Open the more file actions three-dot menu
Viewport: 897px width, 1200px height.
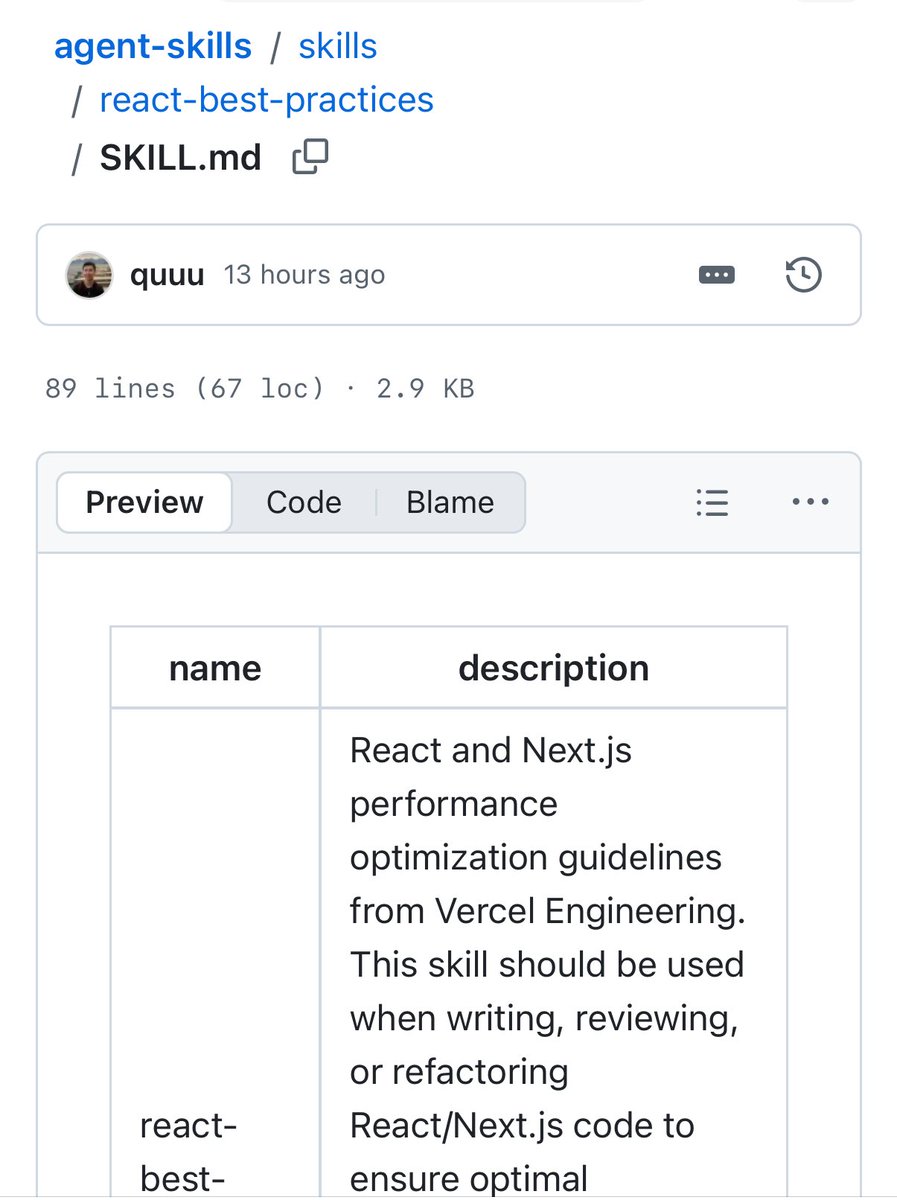pos(810,502)
